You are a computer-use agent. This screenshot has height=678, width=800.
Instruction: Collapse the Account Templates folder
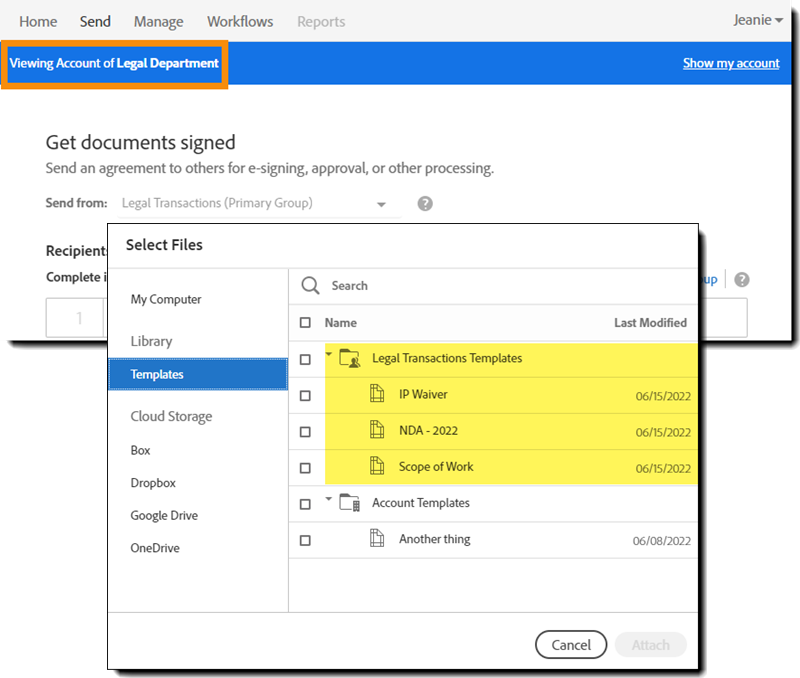point(328,500)
